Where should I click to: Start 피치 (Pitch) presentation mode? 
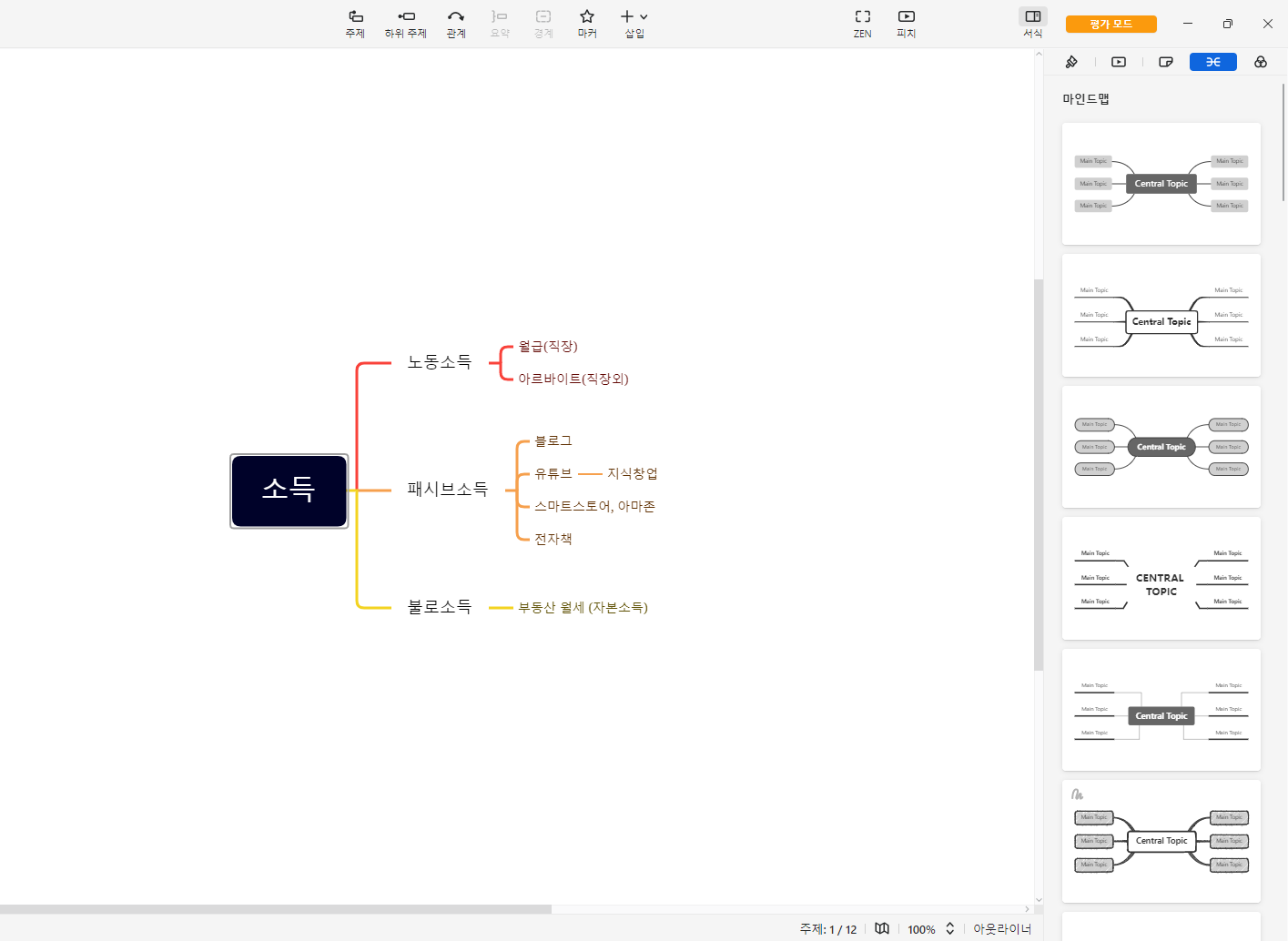(907, 24)
